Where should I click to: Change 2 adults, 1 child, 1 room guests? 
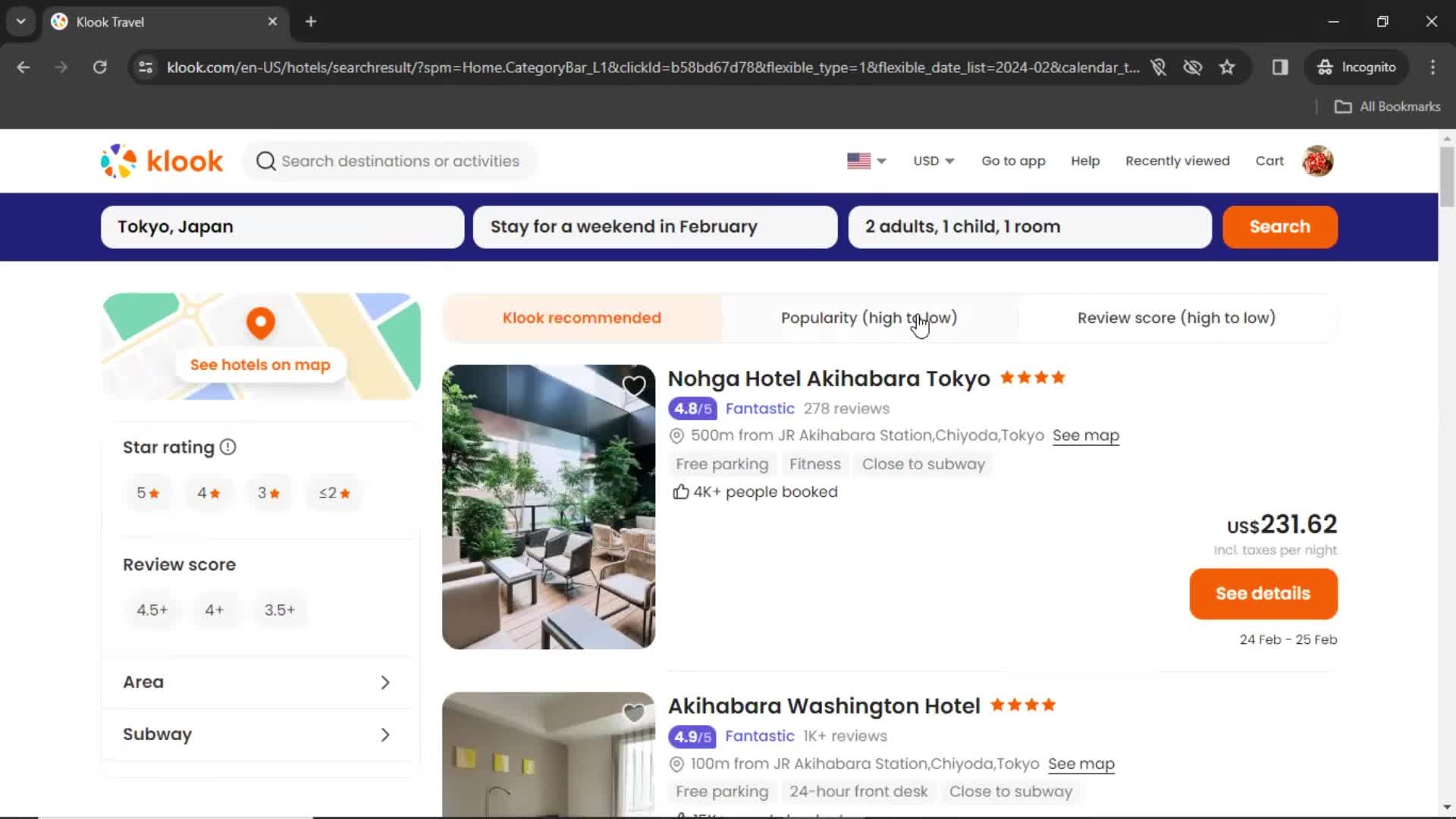click(1030, 227)
